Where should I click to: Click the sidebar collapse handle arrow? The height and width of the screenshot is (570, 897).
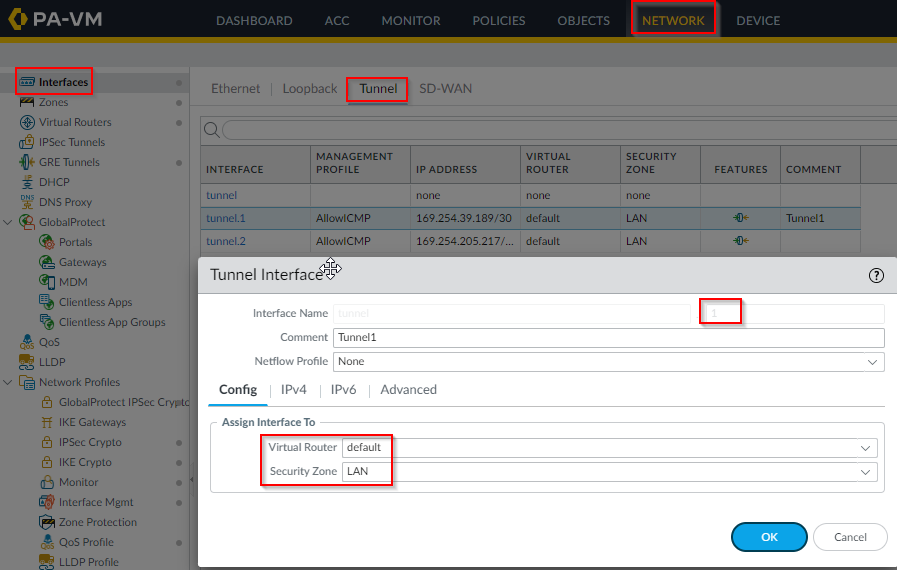(192, 480)
